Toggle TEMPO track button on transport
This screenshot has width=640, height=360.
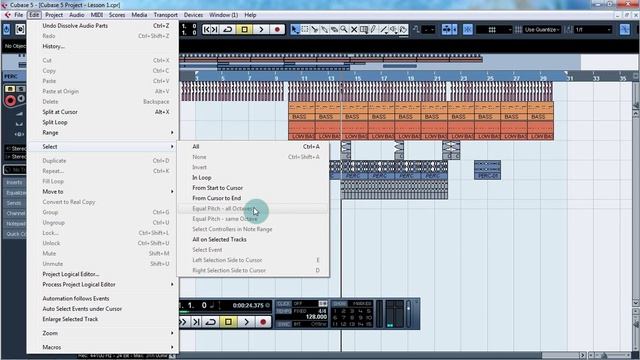click(x=283, y=311)
